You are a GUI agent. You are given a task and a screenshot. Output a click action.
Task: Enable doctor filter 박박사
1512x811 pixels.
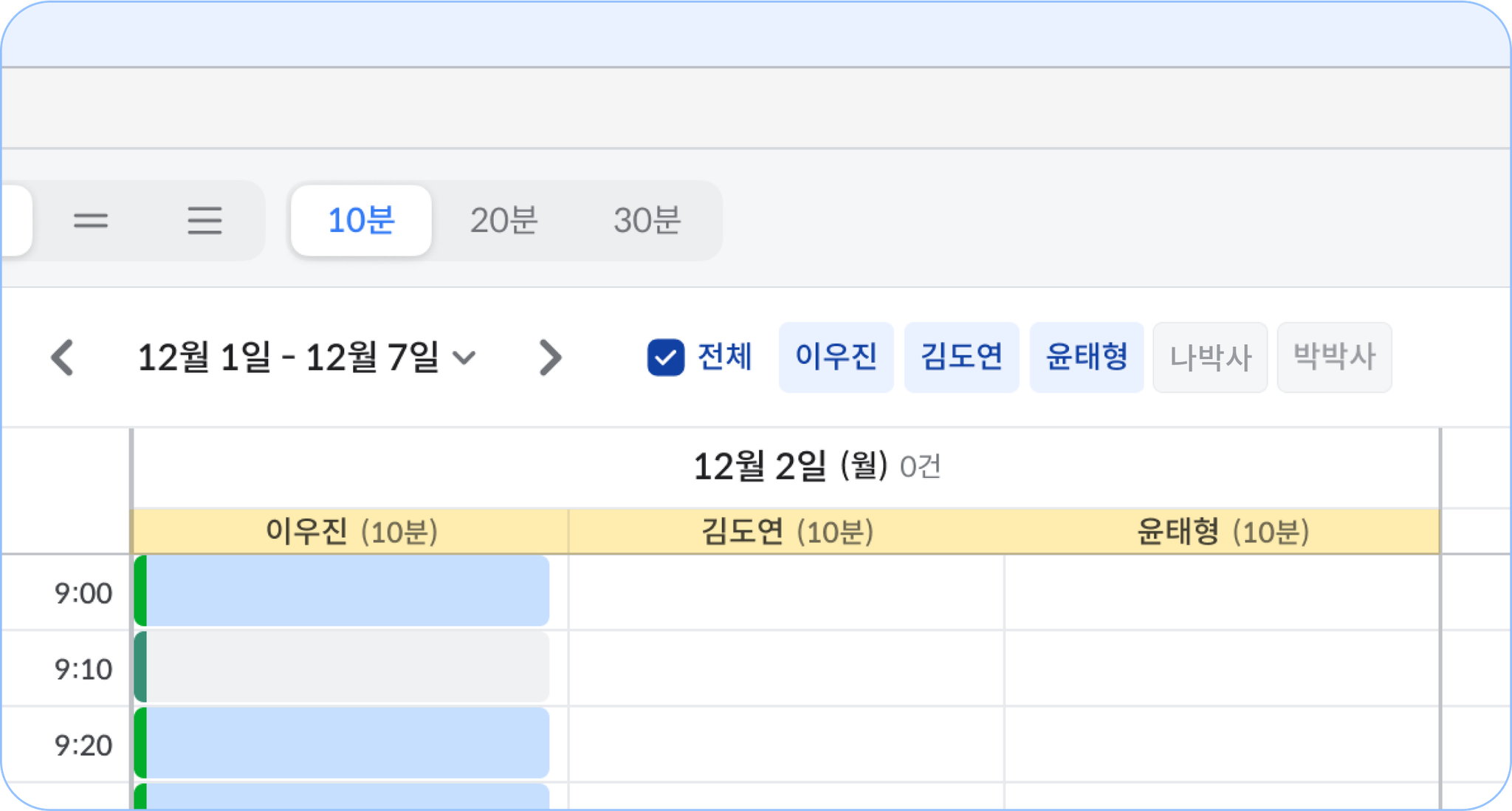[x=1334, y=357]
